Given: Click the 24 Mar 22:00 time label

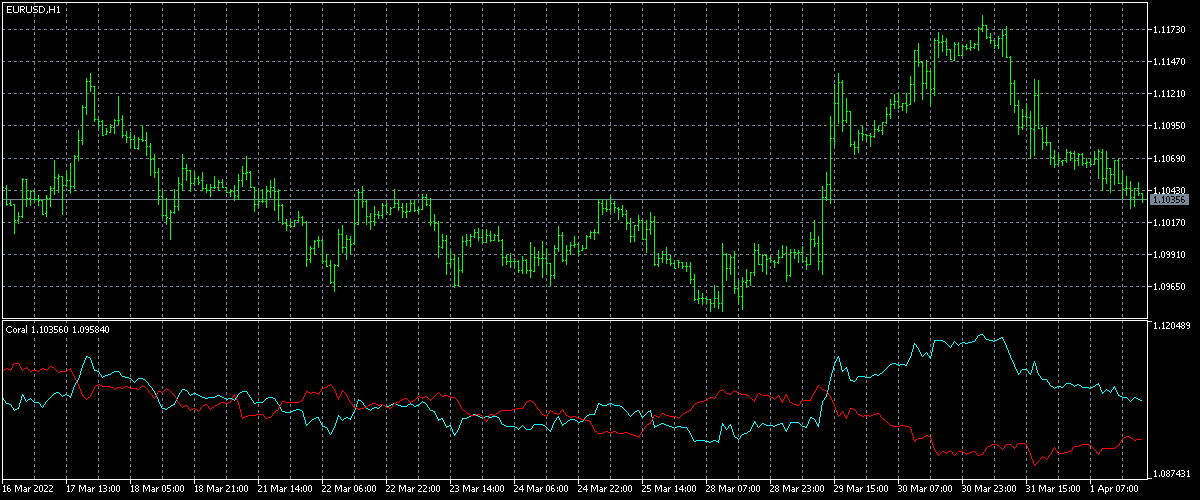Looking at the screenshot, I should (605, 489).
